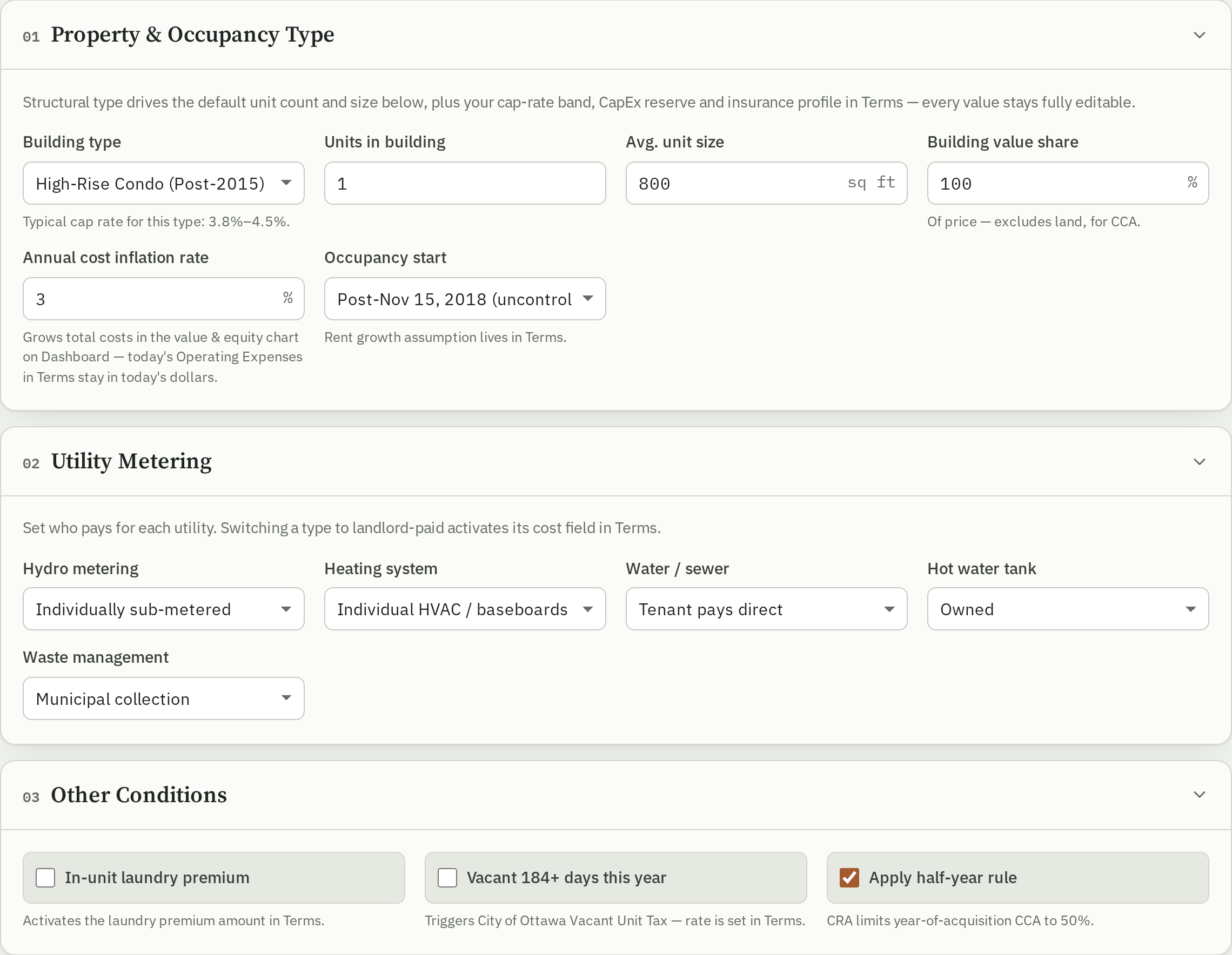This screenshot has height=955, width=1232.
Task: Click the 'Hydro metering' field label
Action: (x=81, y=569)
